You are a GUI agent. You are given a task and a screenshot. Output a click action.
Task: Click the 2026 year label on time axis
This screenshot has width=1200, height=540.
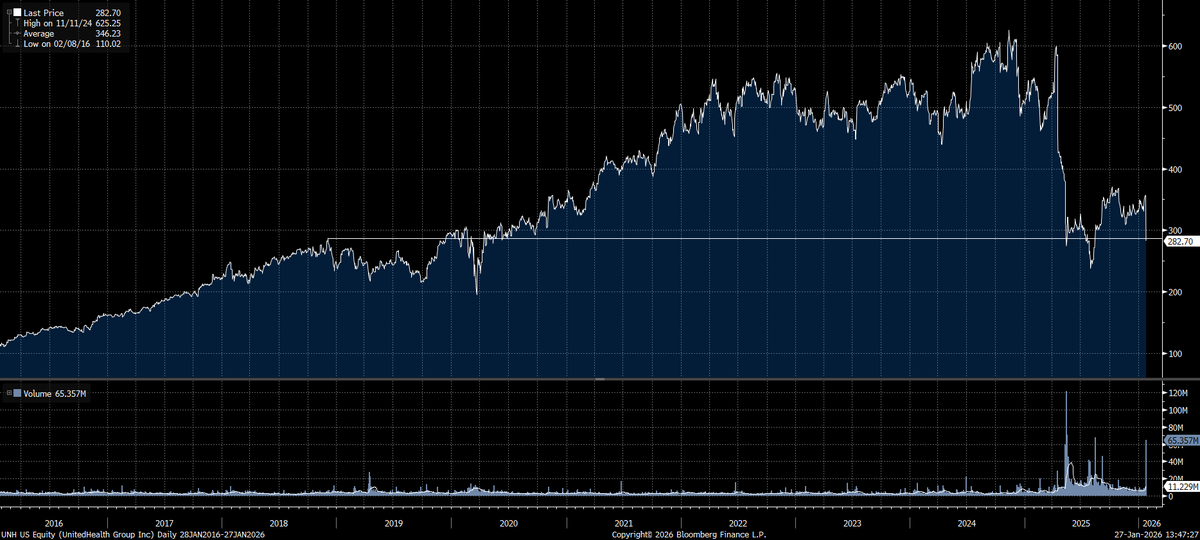click(1151, 523)
